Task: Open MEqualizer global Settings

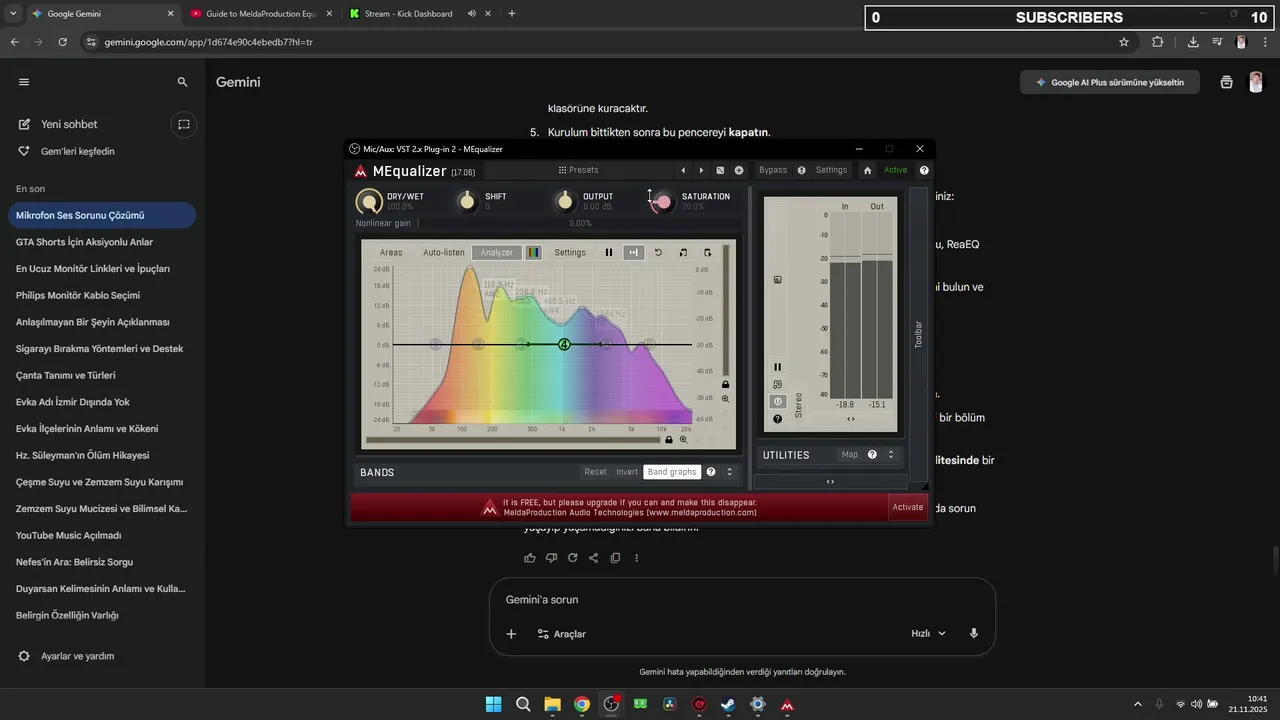Action: 831,170
